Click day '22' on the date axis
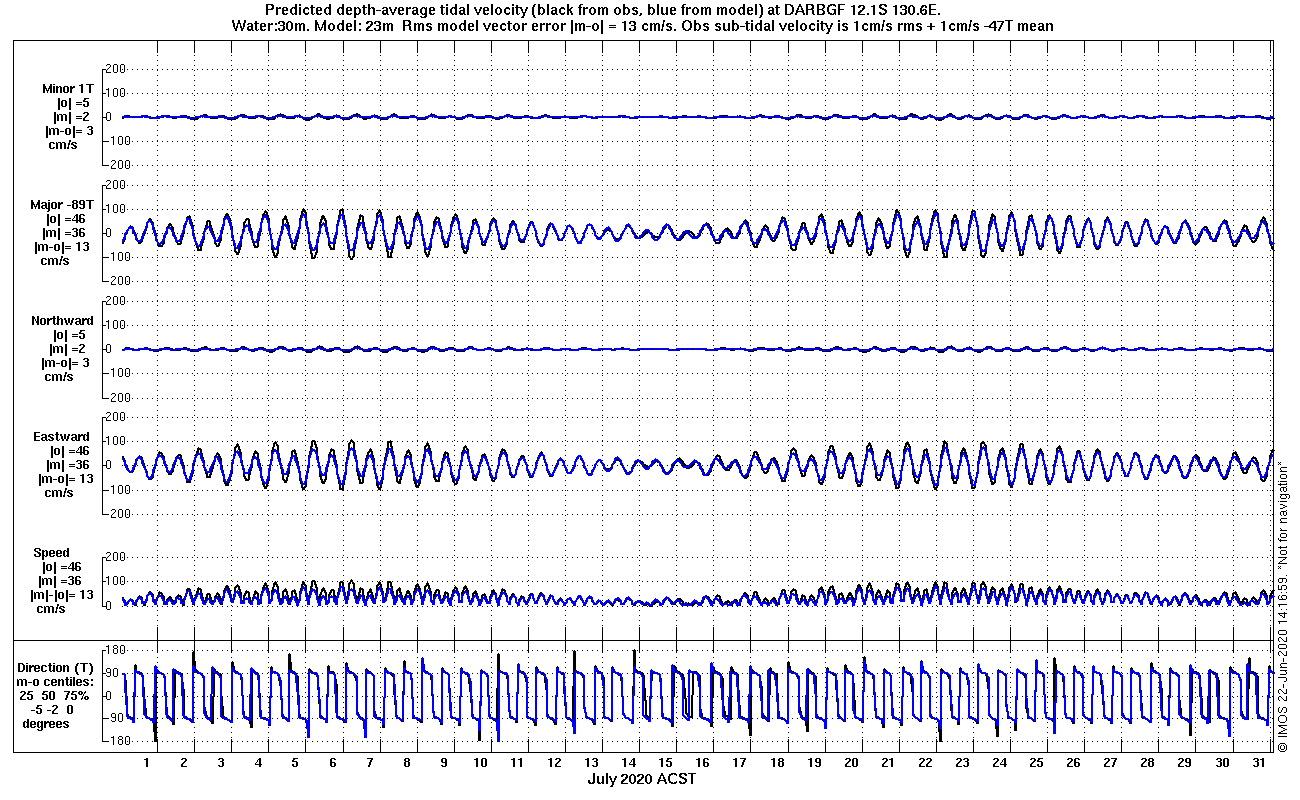Image resolution: width=1300 pixels, height=800 pixels. (924, 763)
